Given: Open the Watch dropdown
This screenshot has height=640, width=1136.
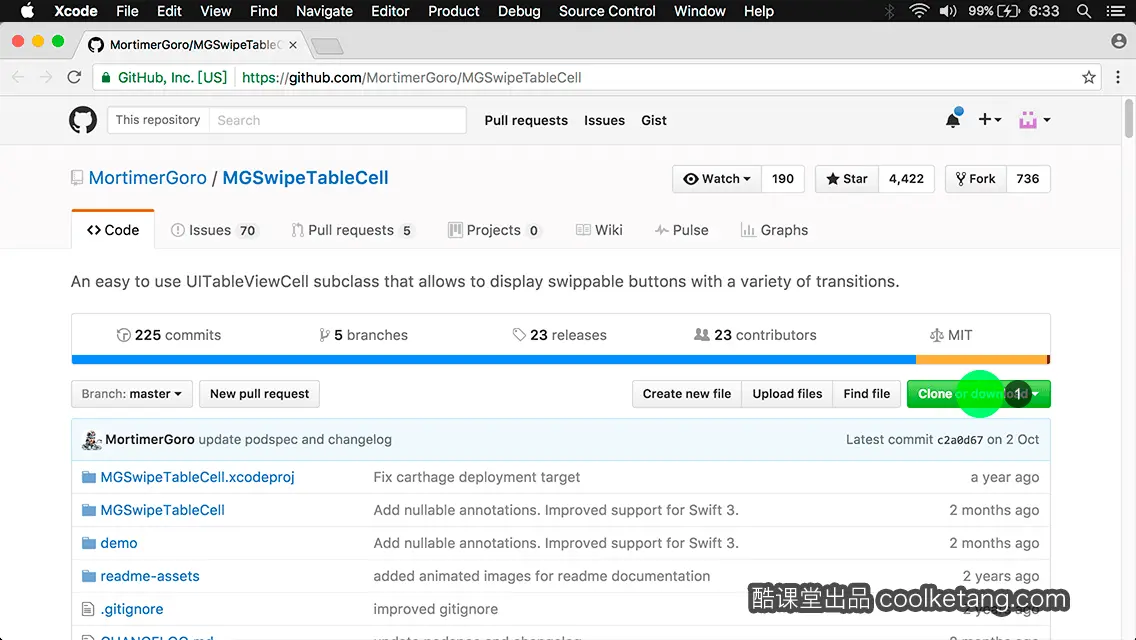Looking at the screenshot, I should (717, 179).
